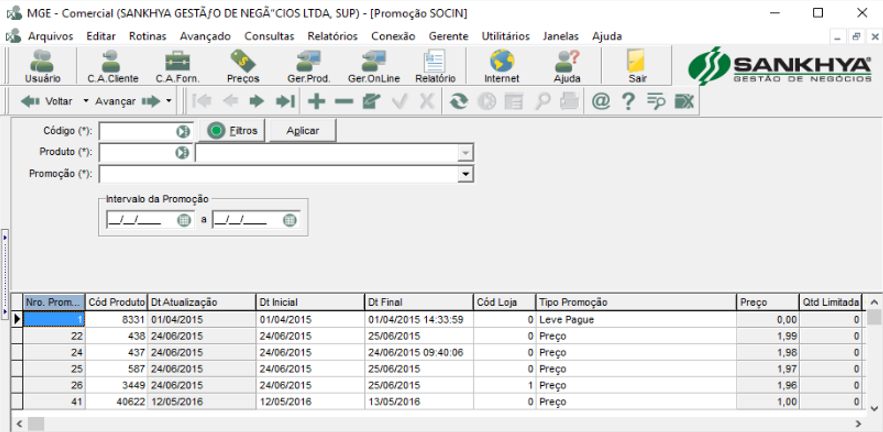Jump to last record icon
The image size is (883, 432).
(x=286, y=101)
